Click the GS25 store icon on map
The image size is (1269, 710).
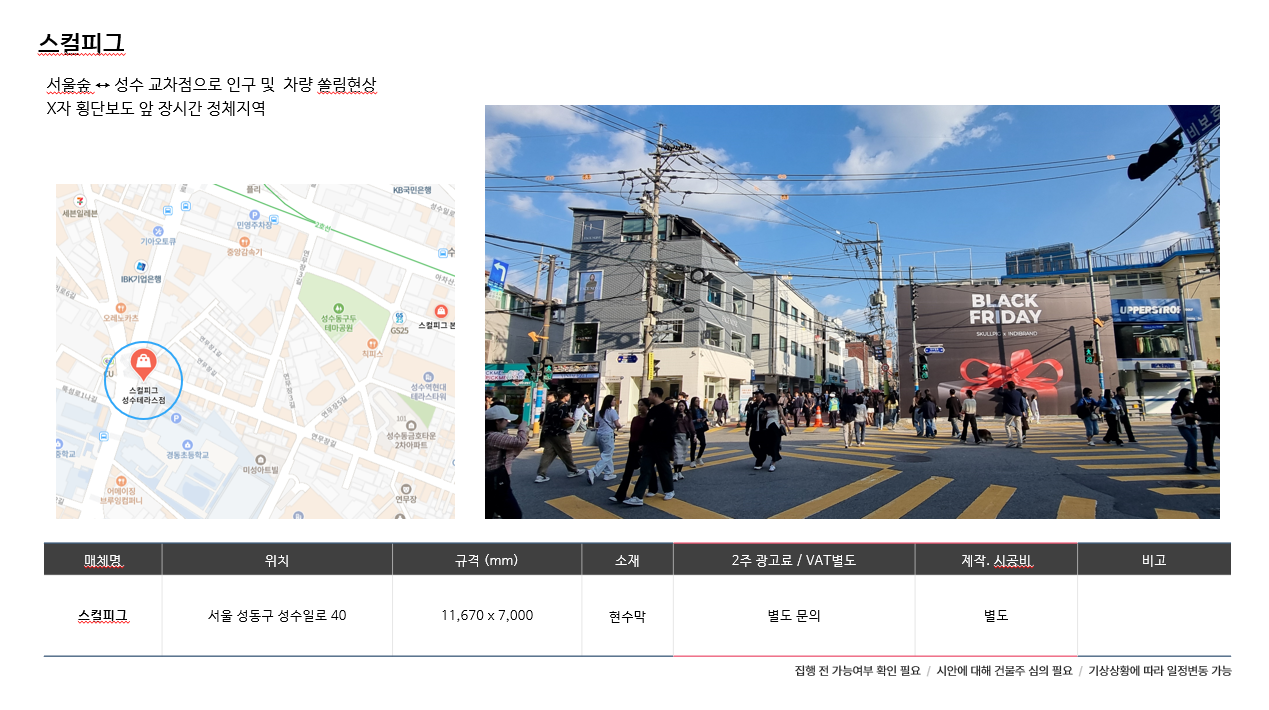pos(399,317)
